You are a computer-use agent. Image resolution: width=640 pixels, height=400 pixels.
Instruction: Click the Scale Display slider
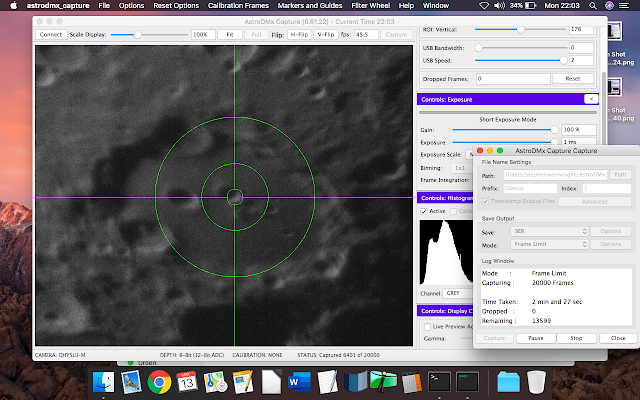point(149,35)
